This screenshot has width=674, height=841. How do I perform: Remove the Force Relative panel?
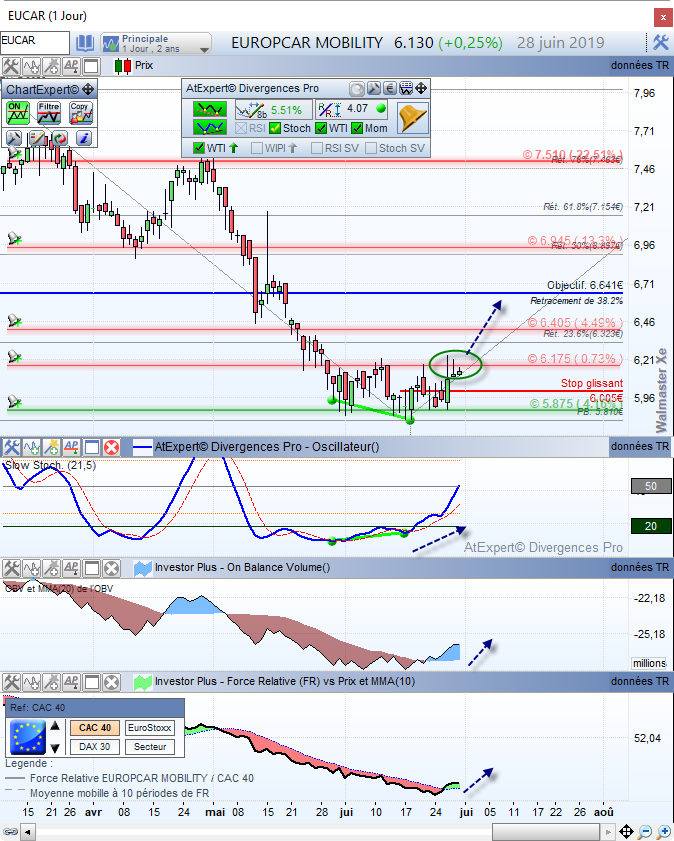pyautogui.click(x=112, y=682)
